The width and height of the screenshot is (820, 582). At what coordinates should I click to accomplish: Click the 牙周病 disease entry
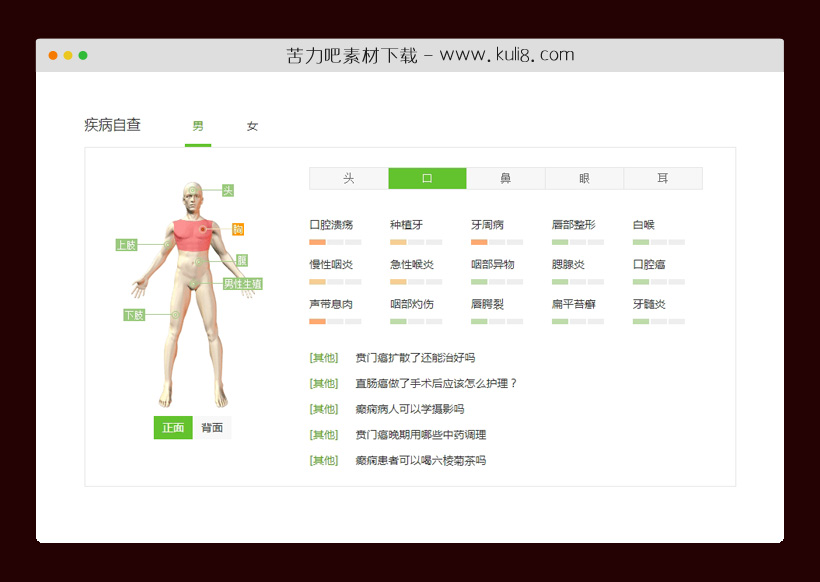486,224
